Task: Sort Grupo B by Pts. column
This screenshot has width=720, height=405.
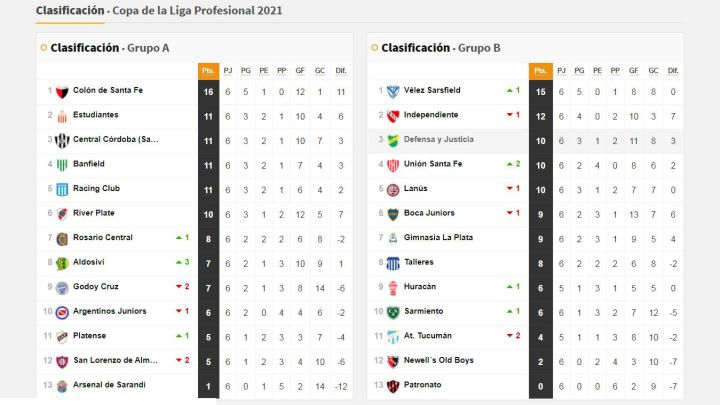Action: tap(540, 71)
